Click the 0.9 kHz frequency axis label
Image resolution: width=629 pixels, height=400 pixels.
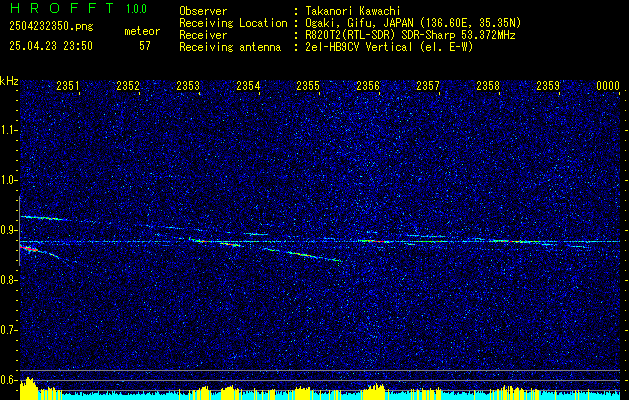tap(9, 230)
